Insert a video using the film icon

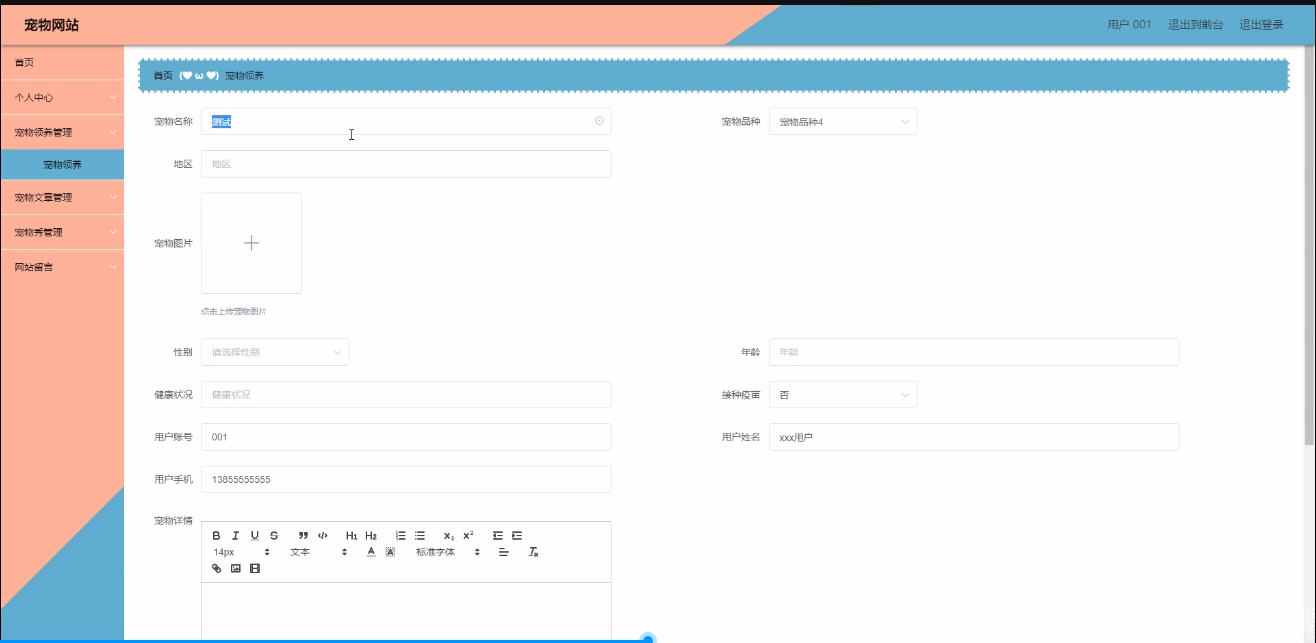coord(253,567)
